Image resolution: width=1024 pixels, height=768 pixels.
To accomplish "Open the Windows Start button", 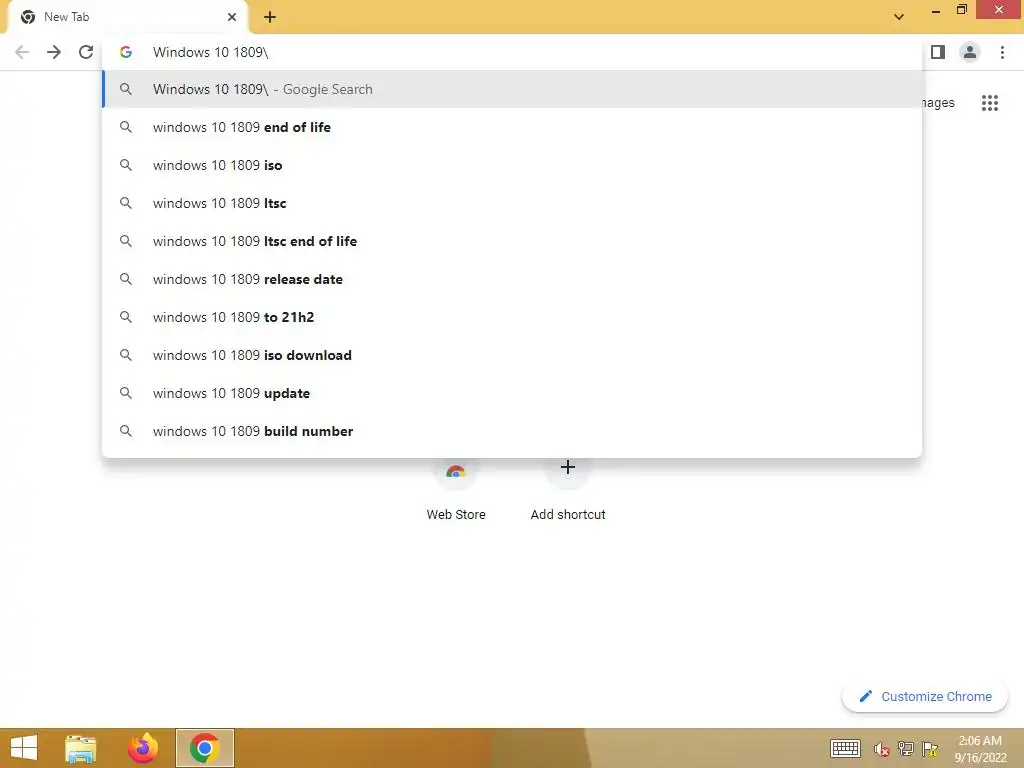I will coord(24,748).
